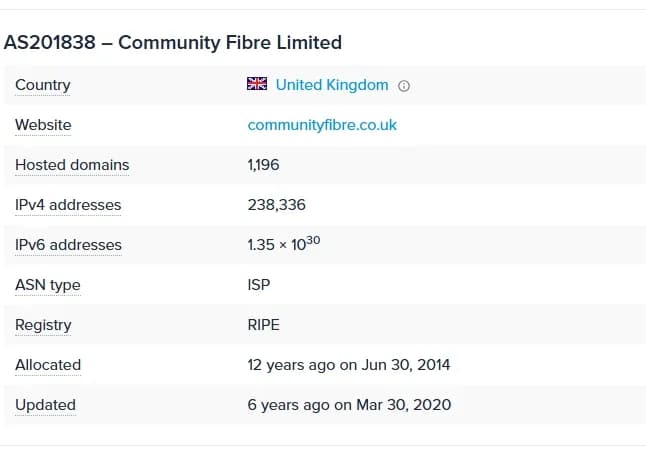Click the underlined Hosted domains label
646x450 pixels.
[x=72, y=165]
